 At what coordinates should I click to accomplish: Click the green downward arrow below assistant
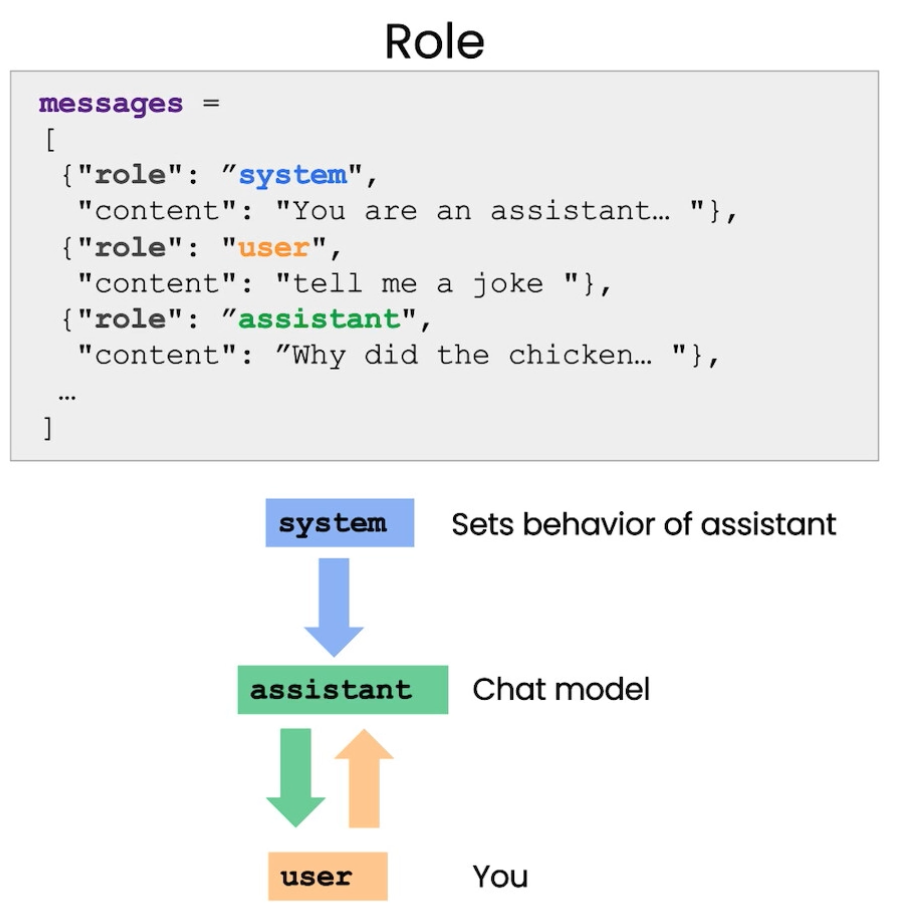pos(296,778)
